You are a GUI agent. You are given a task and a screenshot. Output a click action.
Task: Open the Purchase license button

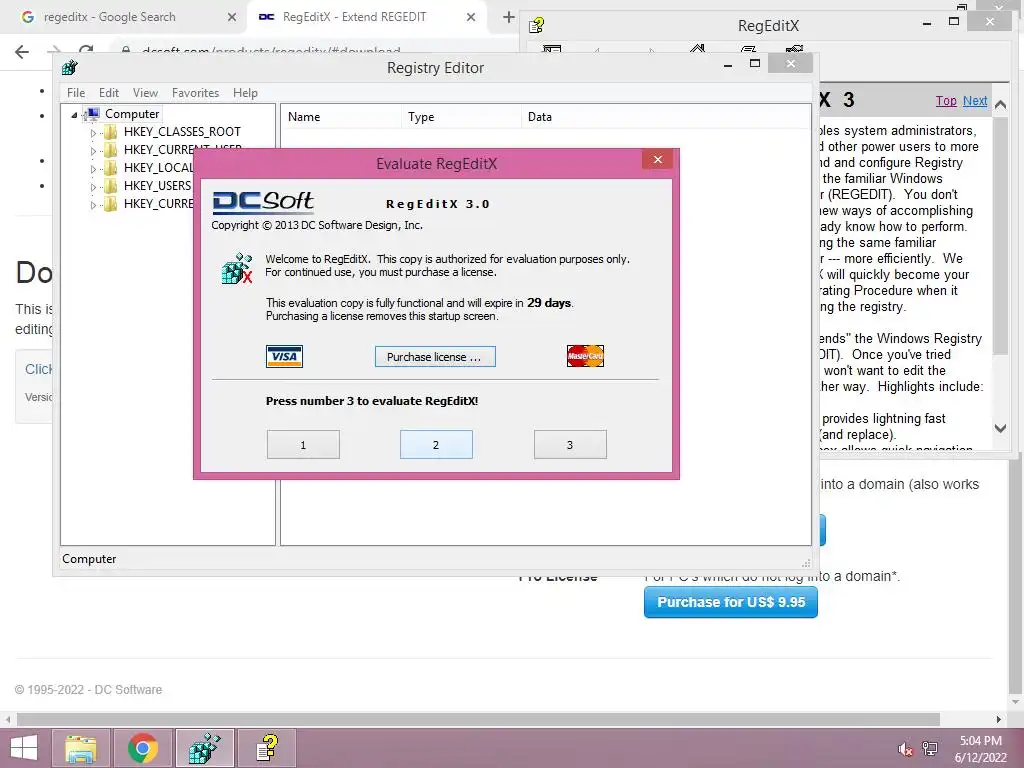click(435, 357)
